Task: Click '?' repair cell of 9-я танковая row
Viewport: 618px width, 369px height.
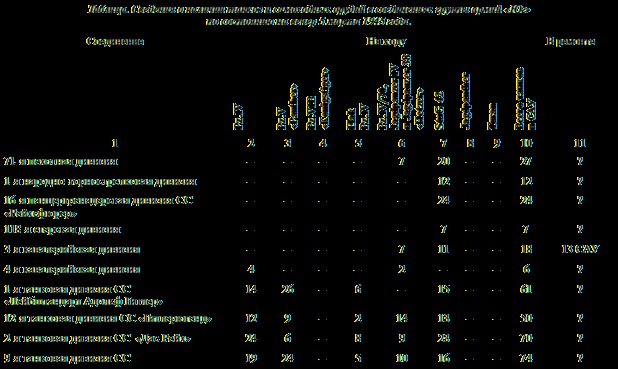Action: (579, 358)
